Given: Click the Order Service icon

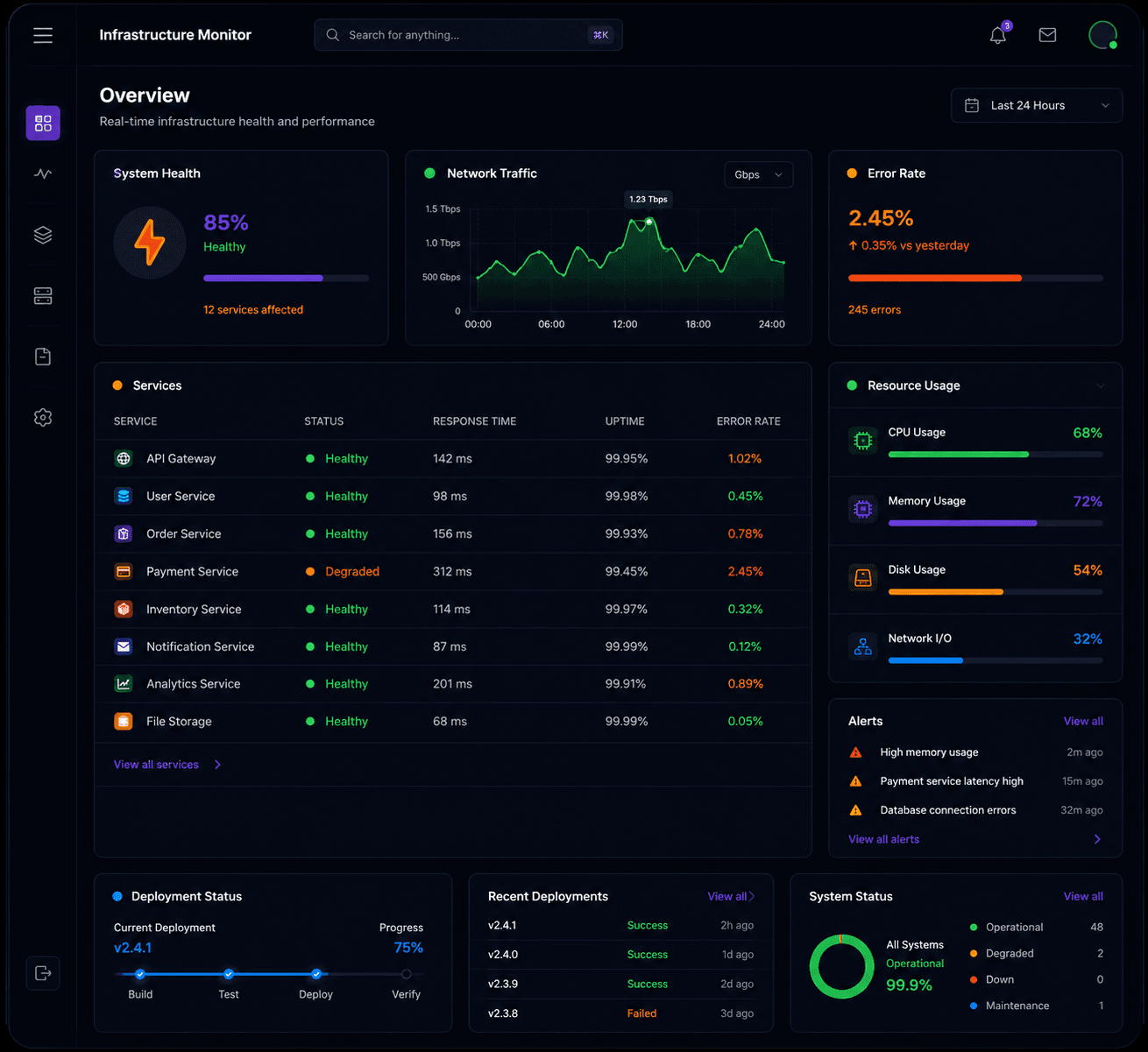Looking at the screenshot, I should point(124,533).
